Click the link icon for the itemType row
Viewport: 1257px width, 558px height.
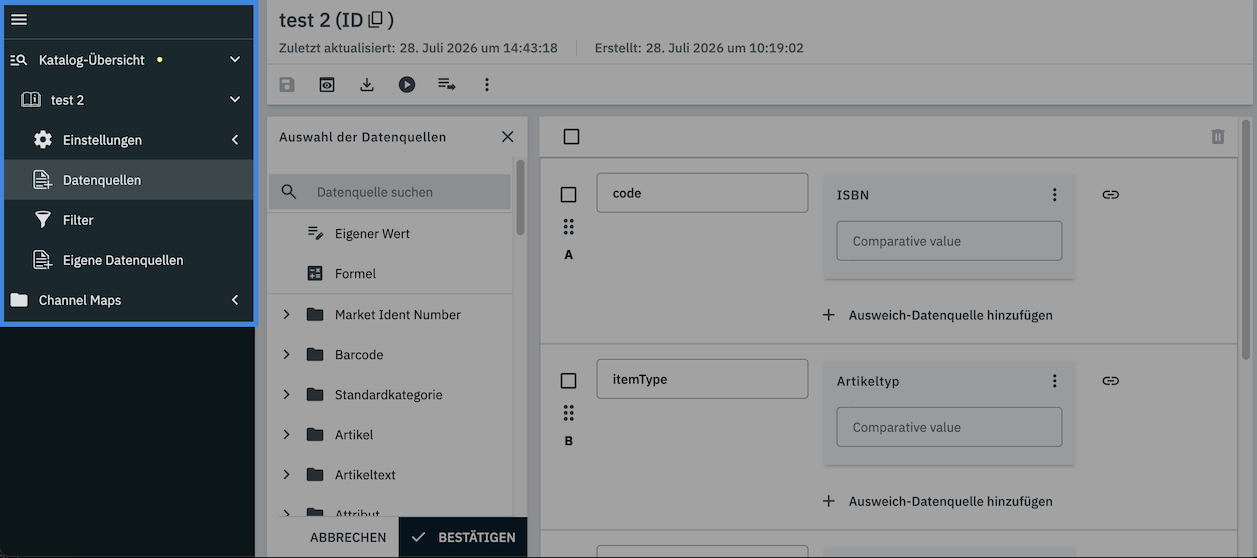pos(1110,381)
